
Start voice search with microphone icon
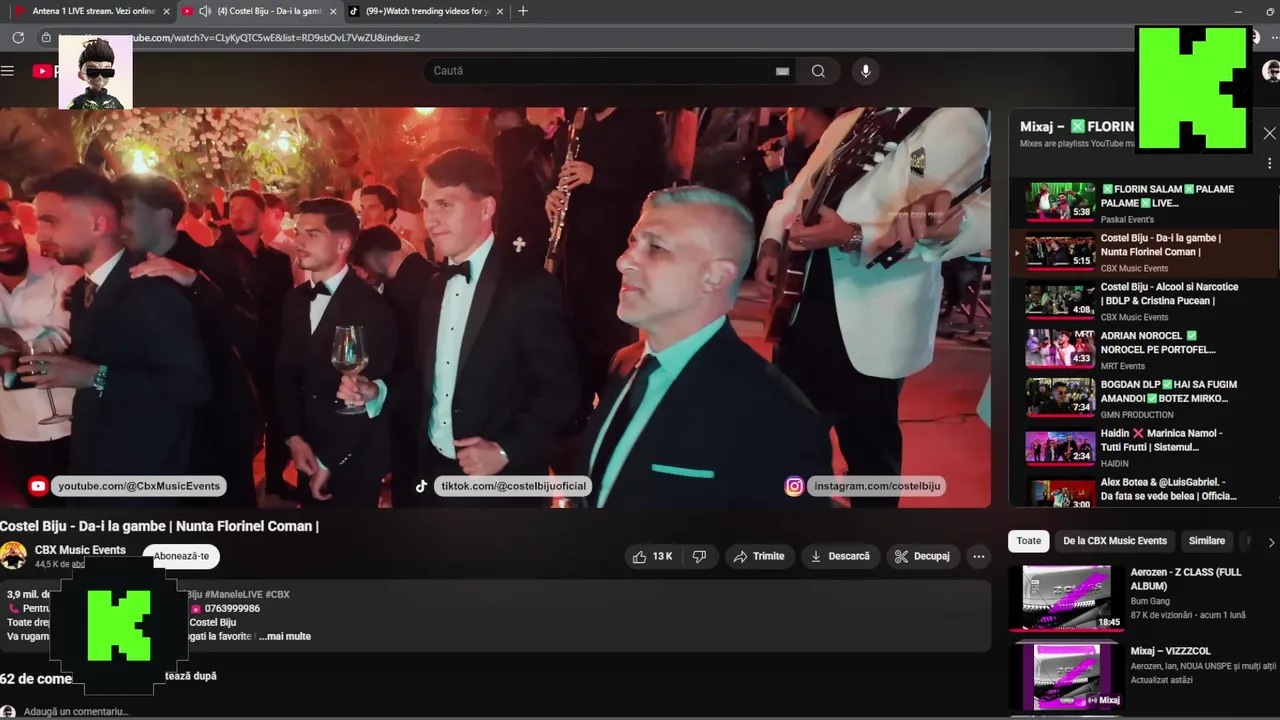pos(866,71)
